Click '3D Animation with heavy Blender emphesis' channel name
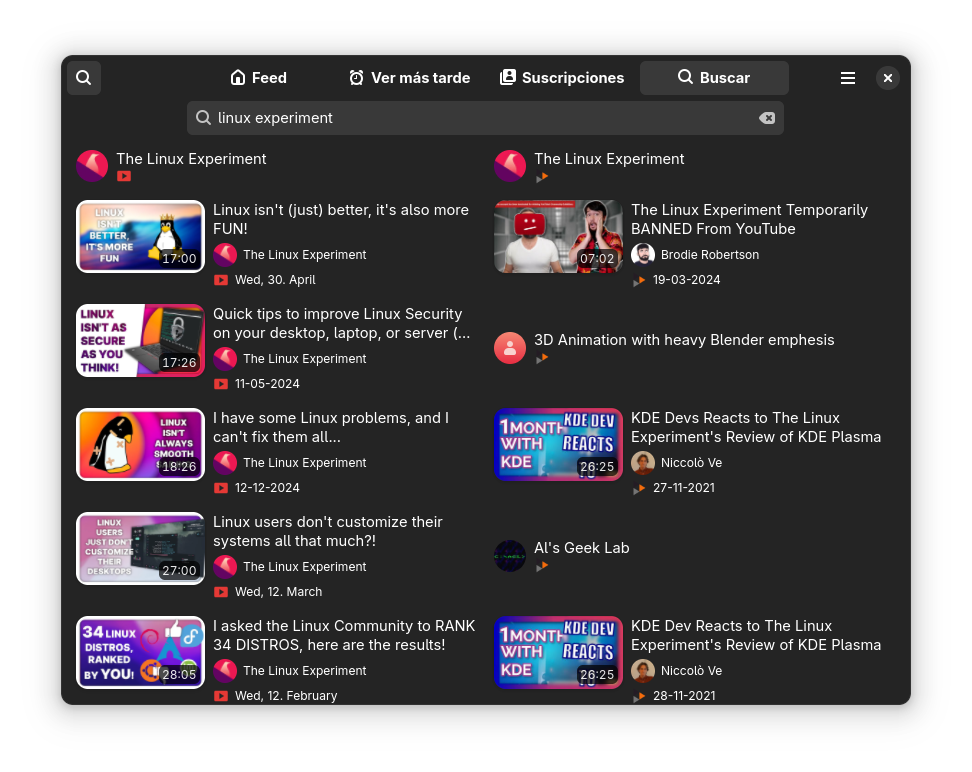 pos(684,340)
